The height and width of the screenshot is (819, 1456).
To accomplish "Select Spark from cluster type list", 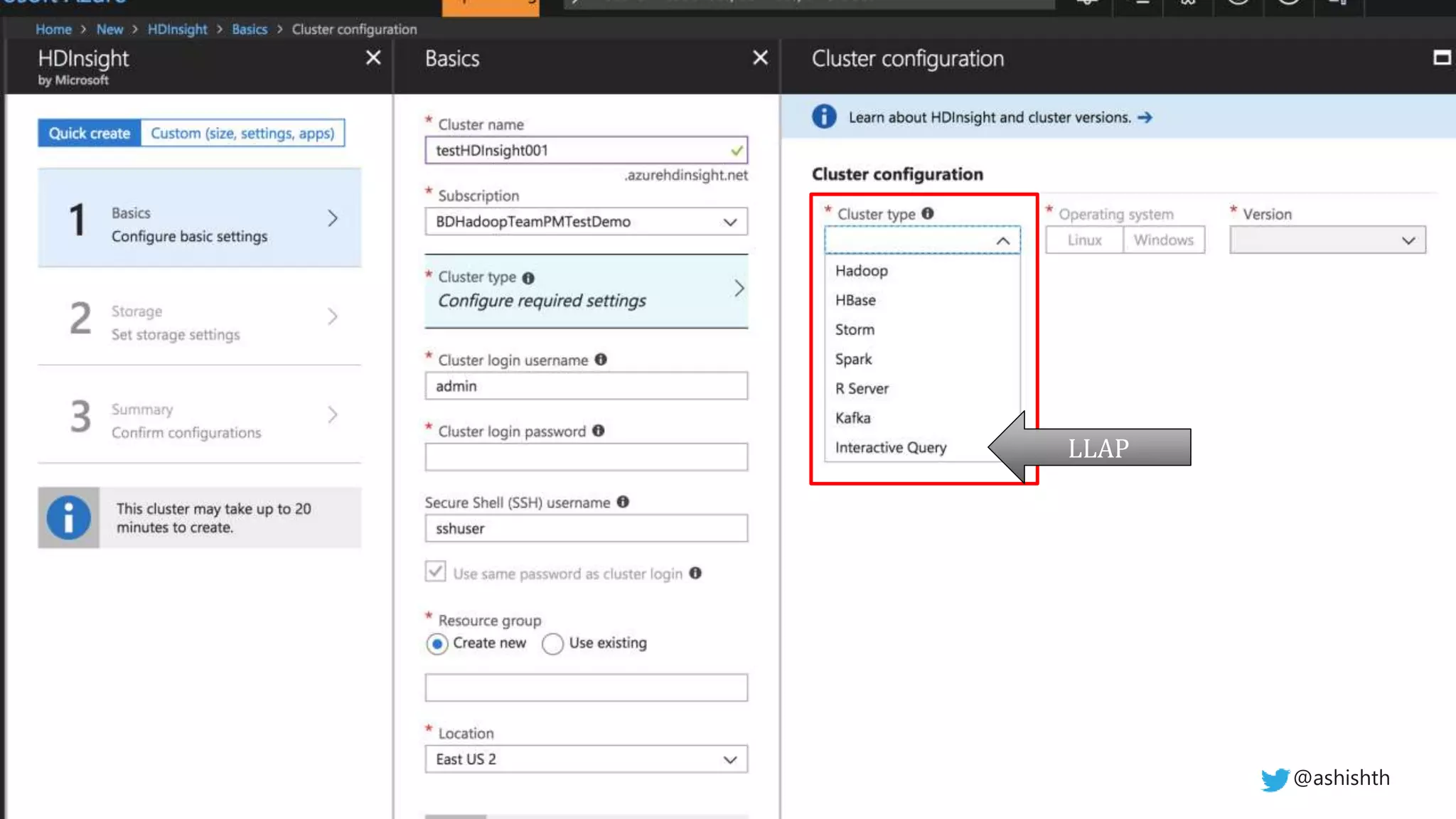I will pyautogui.click(x=853, y=359).
